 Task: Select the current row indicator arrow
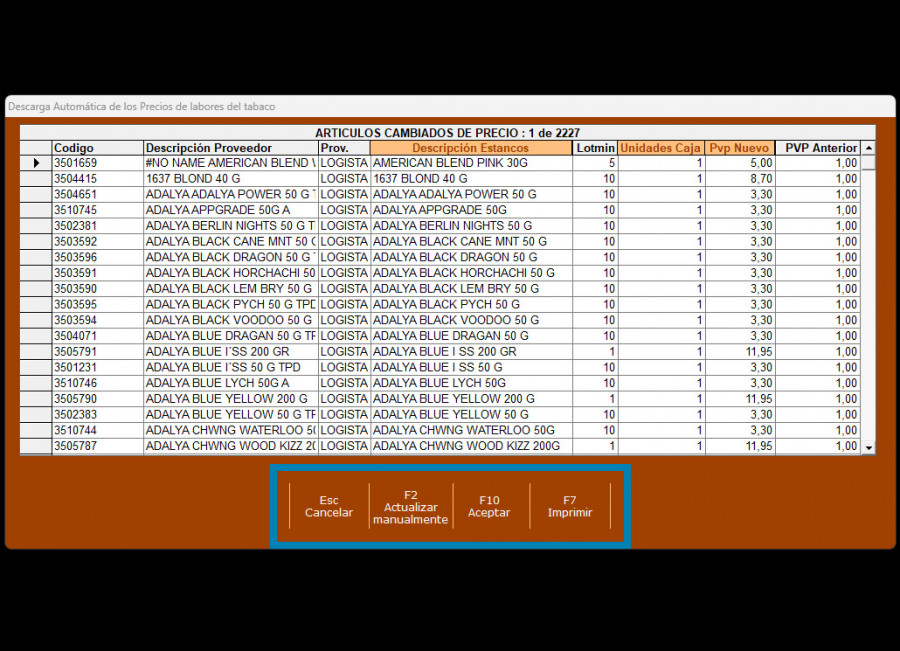pos(36,163)
